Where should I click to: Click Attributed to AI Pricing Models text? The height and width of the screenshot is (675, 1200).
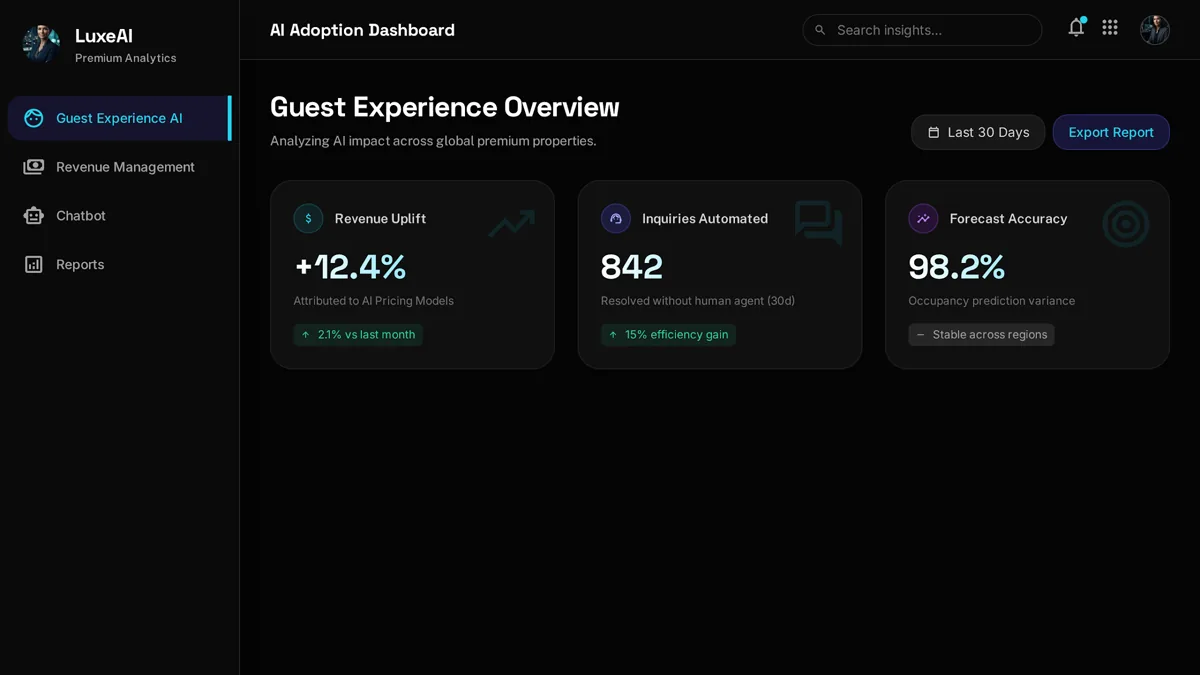(373, 301)
